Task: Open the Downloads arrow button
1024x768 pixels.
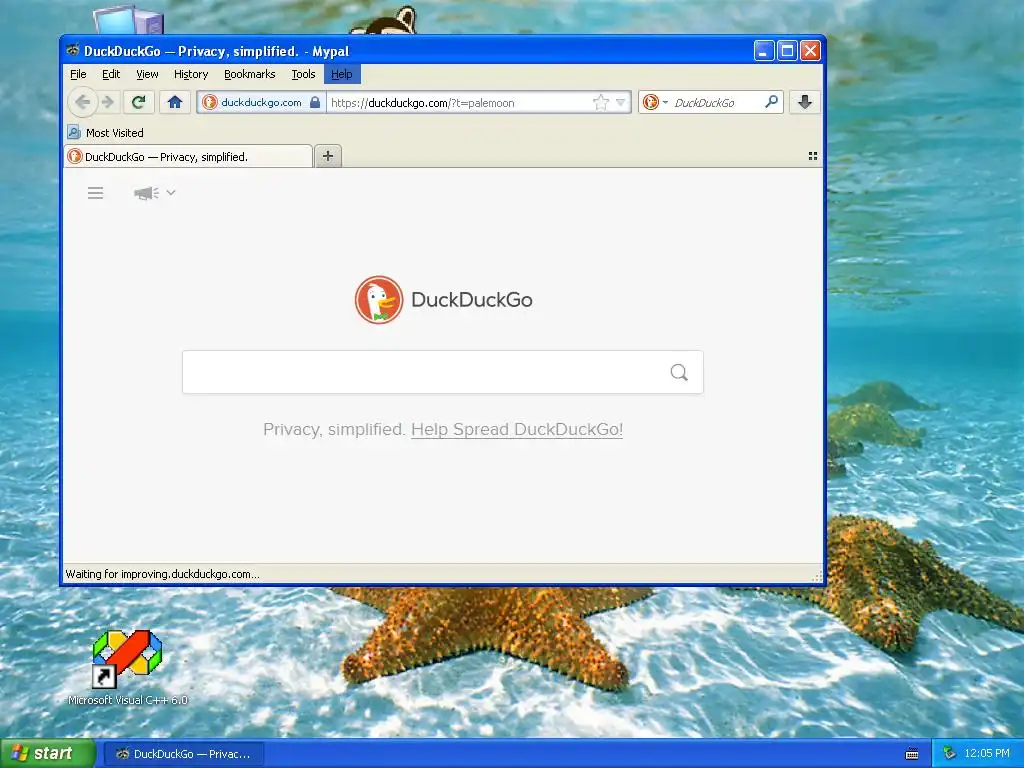Action: pyautogui.click(x=805, y=102)
